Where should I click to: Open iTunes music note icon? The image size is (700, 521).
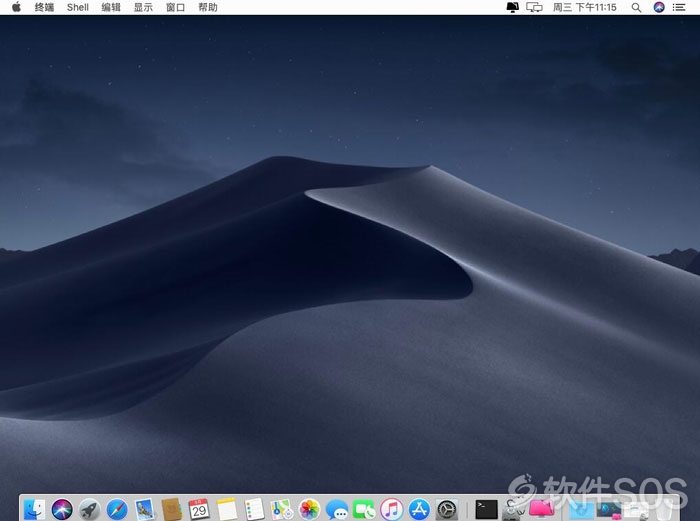pyautogui.click(x=392, y=509)
